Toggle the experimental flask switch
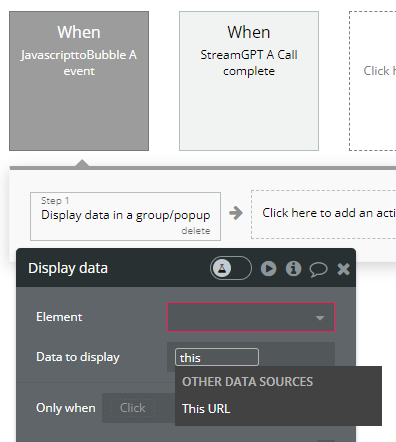 click(231, 268)
